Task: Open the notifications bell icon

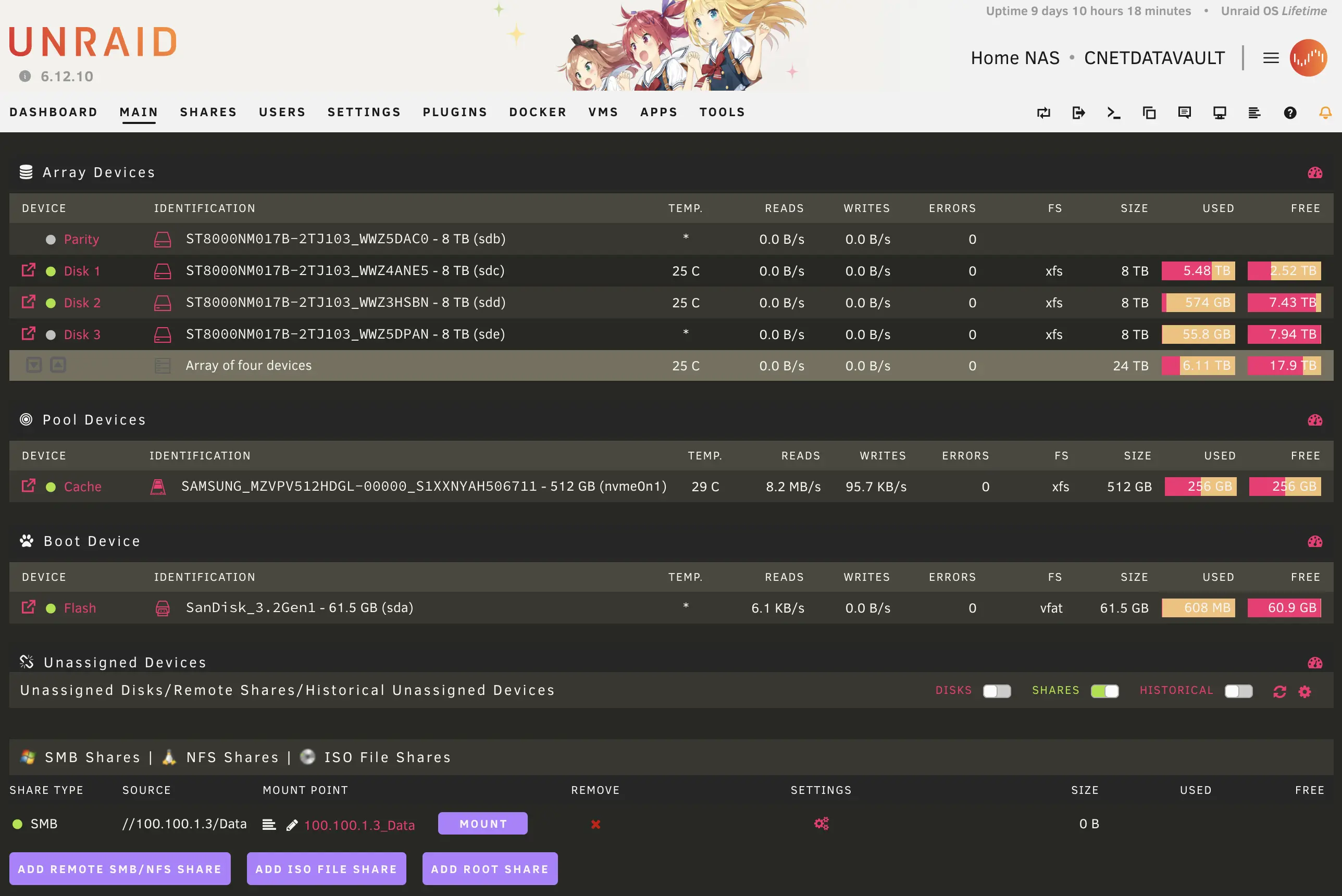Action: point(1325,113)
